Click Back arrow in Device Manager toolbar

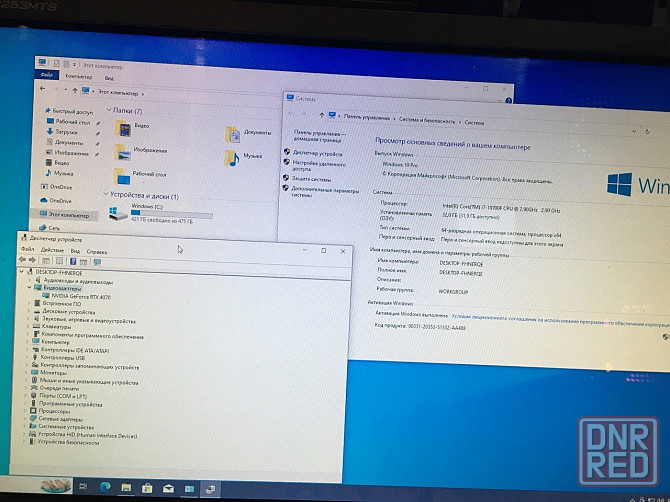(22, 260)
